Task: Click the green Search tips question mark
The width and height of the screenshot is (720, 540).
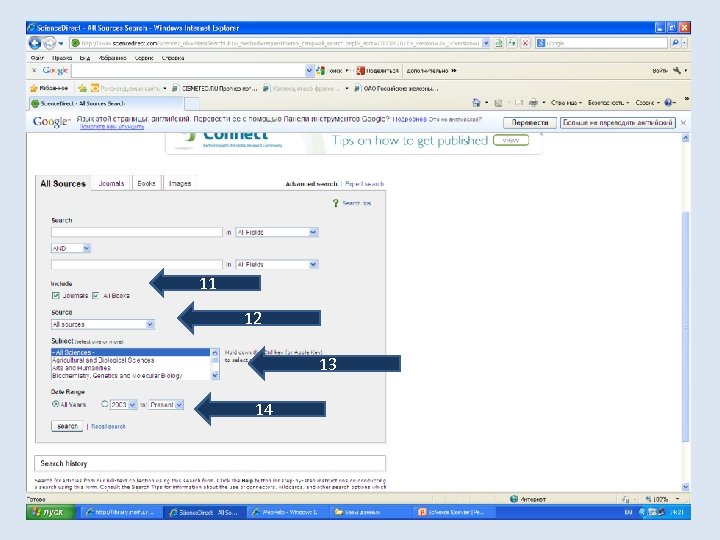Action: click(336, 203)
